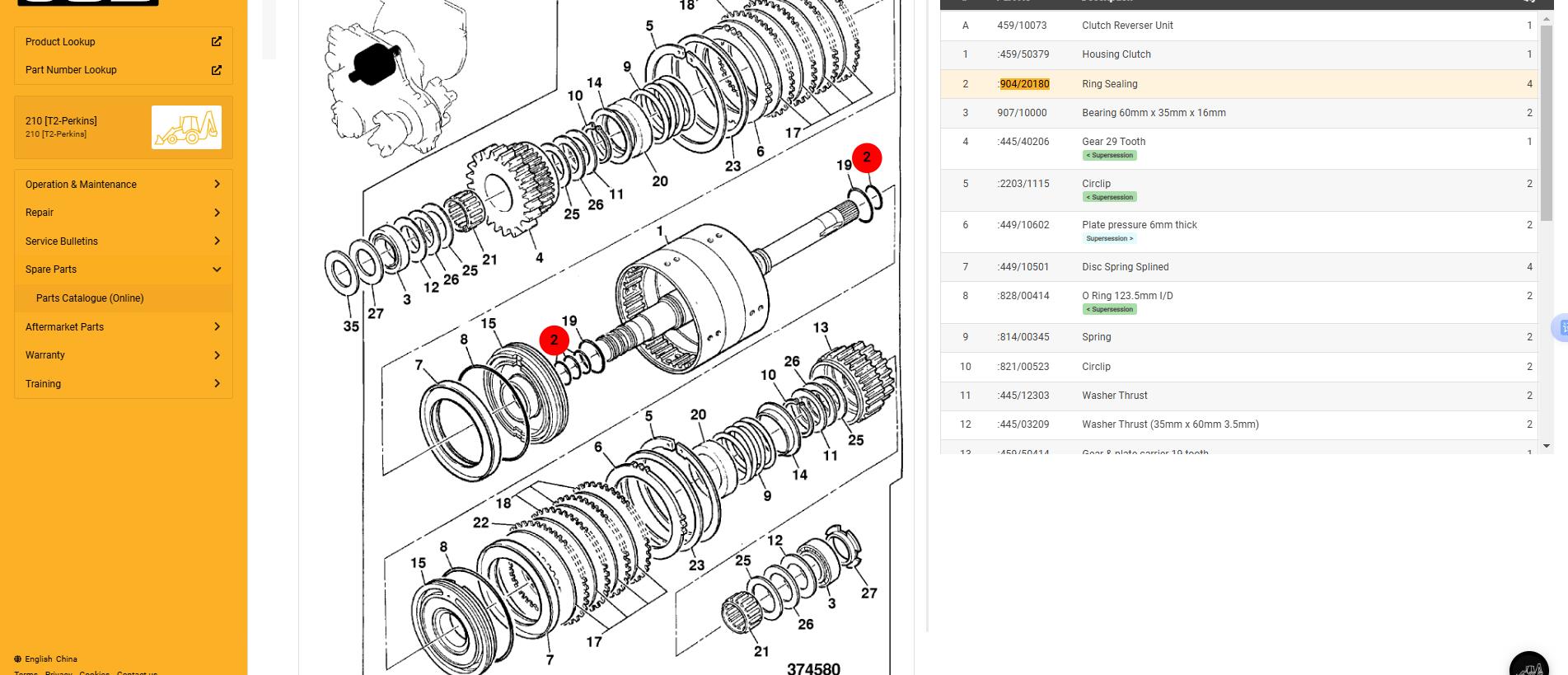Click the external link icon beside Product Lookup
The height and width of the screenshot is (675, 1568).
coord(216,41)
